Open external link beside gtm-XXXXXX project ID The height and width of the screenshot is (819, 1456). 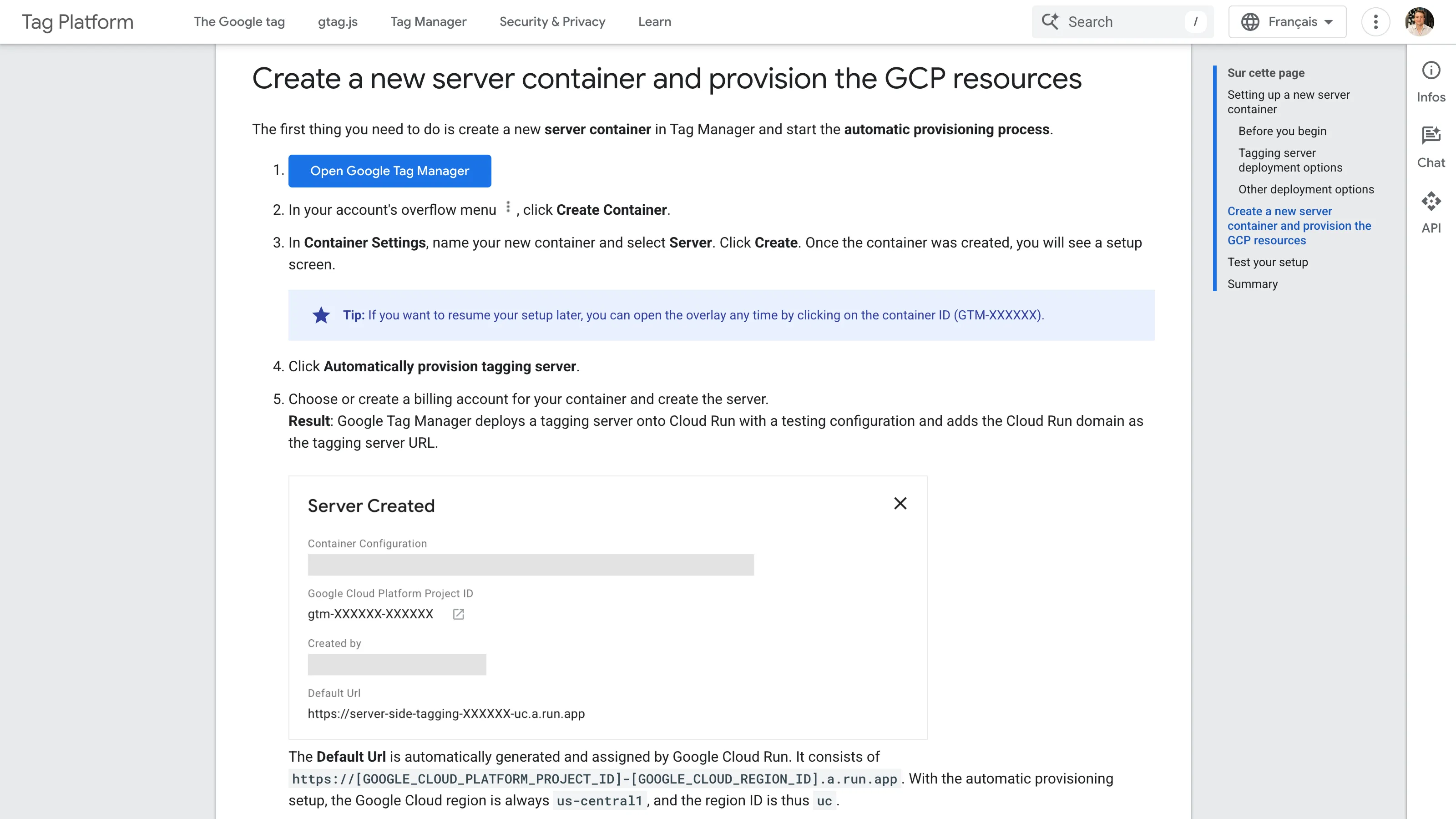(458, 614)
